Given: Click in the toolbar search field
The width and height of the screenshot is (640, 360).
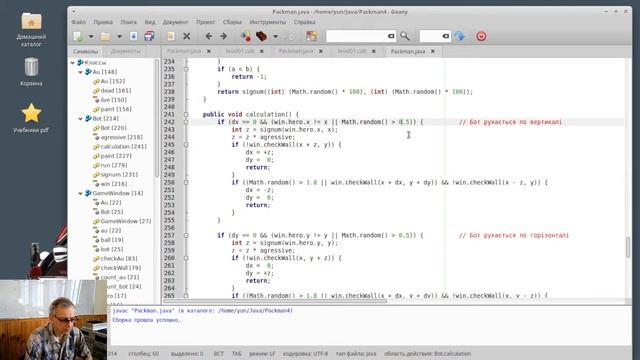Looking at the screenshot, I should [x=356, y=36].
